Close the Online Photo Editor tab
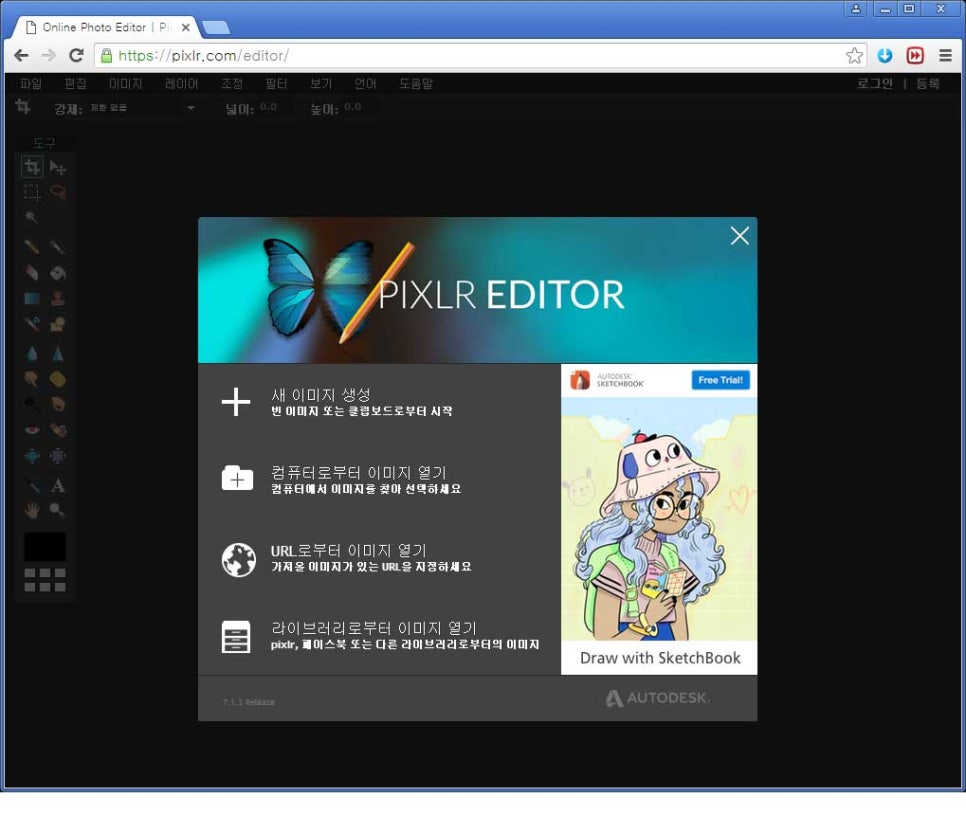 [x=185, y=28]
